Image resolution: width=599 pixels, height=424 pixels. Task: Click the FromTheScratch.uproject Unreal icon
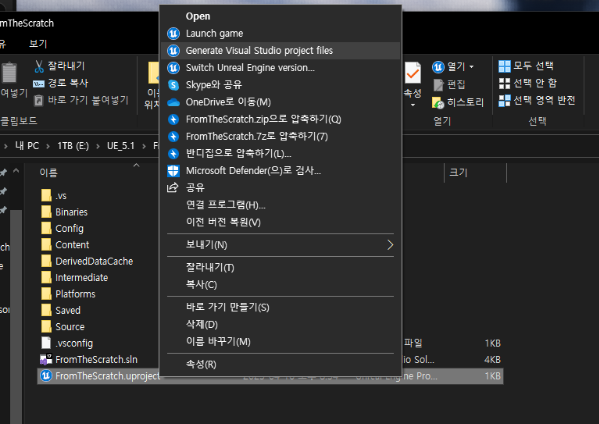tap(46, 375)
